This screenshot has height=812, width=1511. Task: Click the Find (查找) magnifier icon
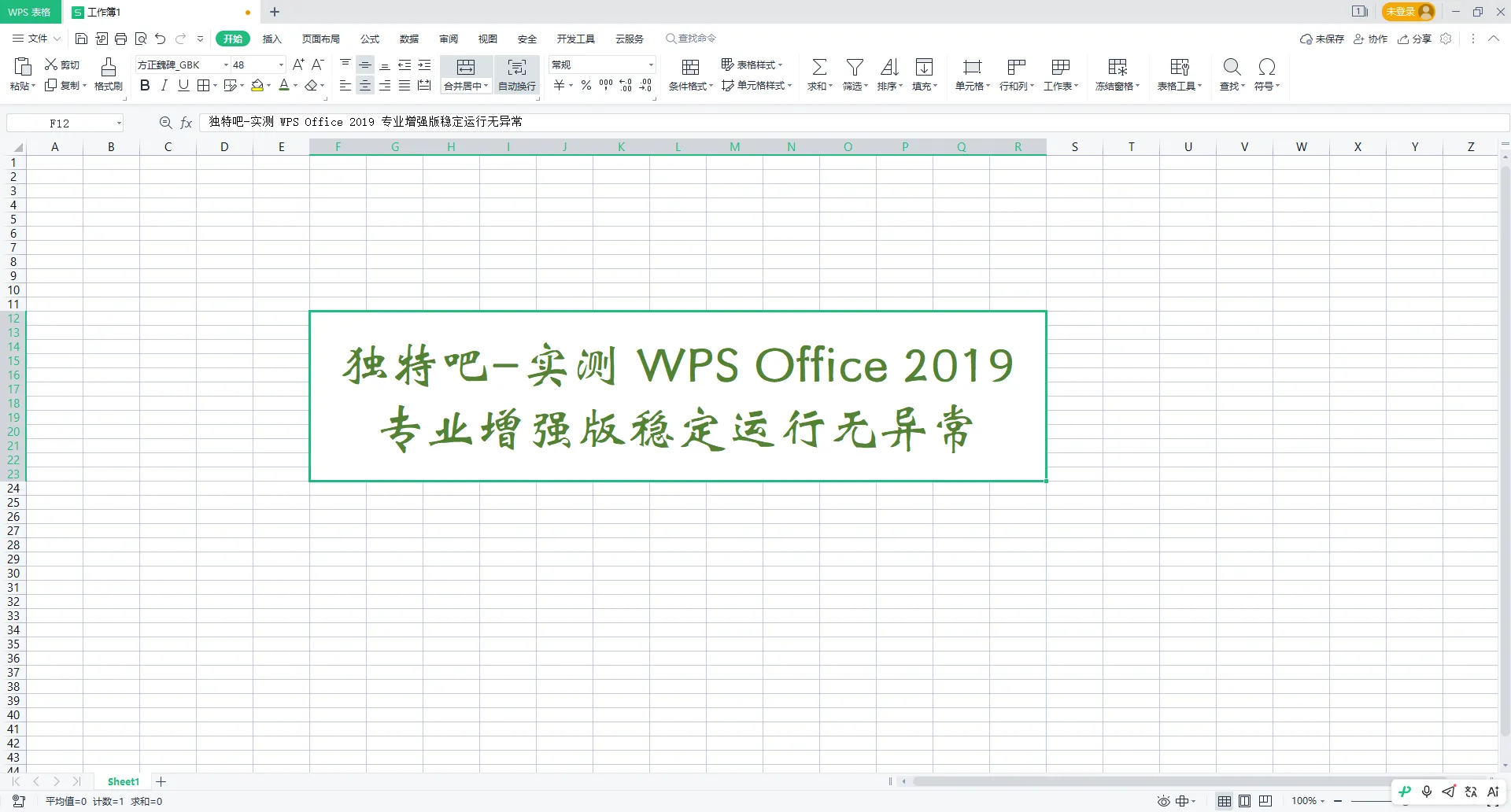click(x=1232, y=67)
